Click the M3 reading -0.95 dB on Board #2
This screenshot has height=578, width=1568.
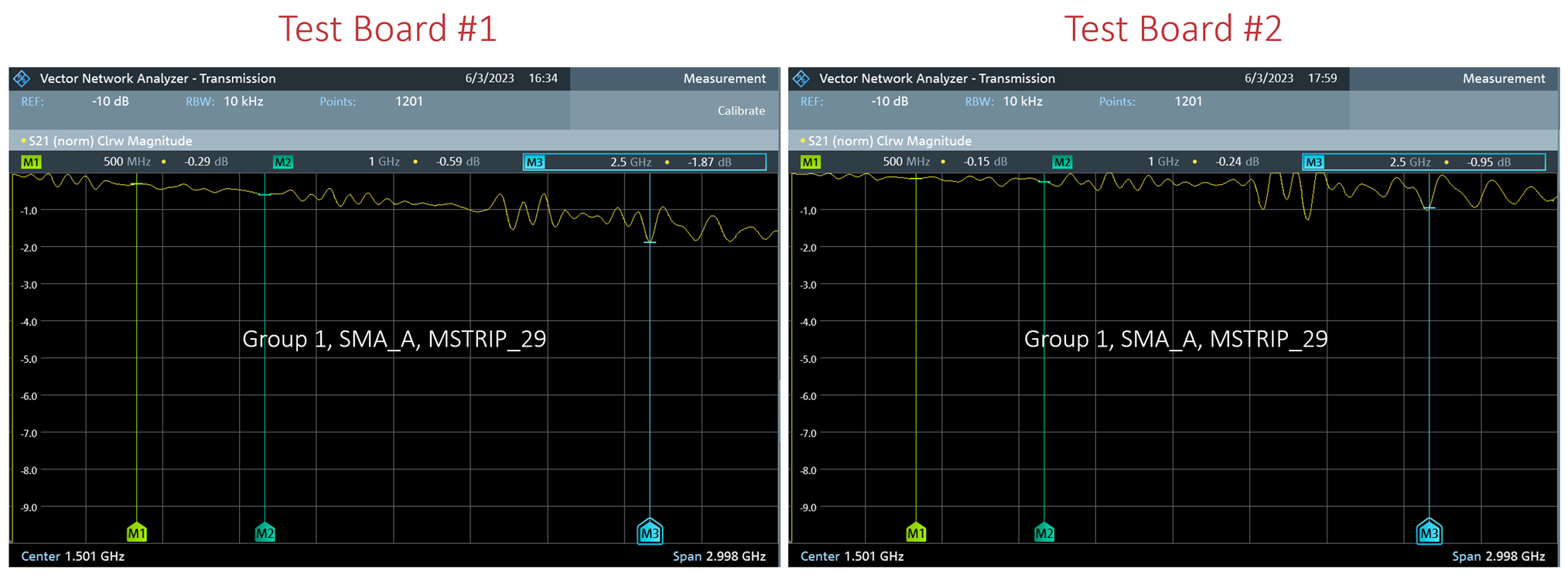1488,162
